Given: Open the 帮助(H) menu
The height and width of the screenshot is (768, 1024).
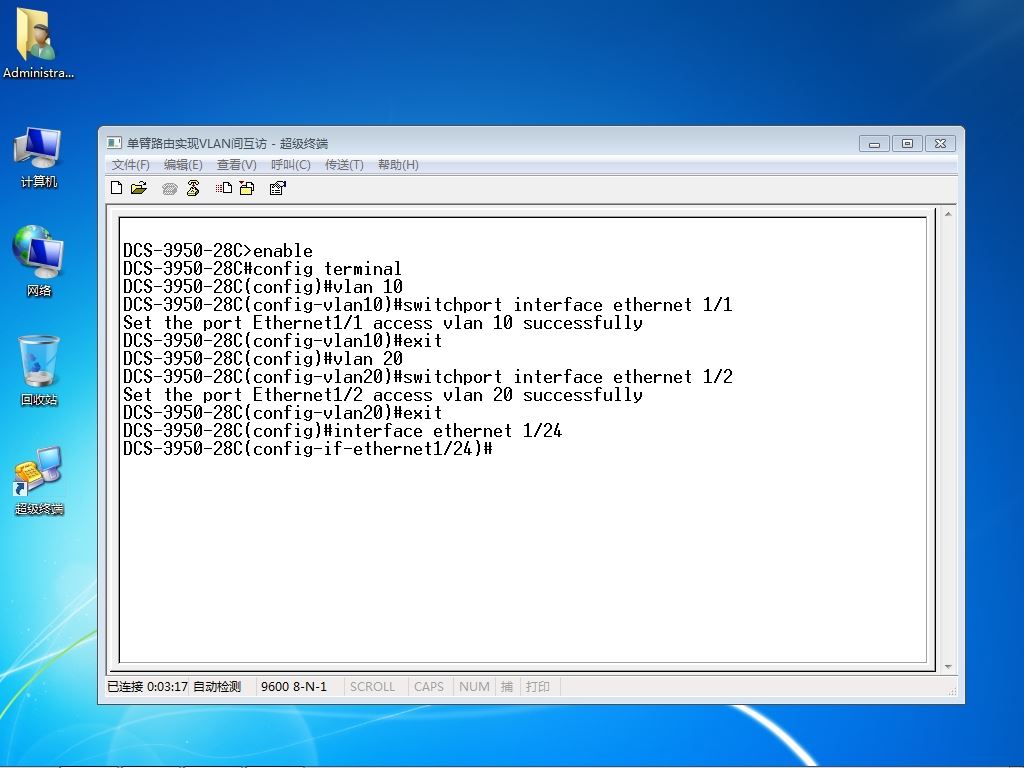Looking at the screenshot, I should pos(398,165).
